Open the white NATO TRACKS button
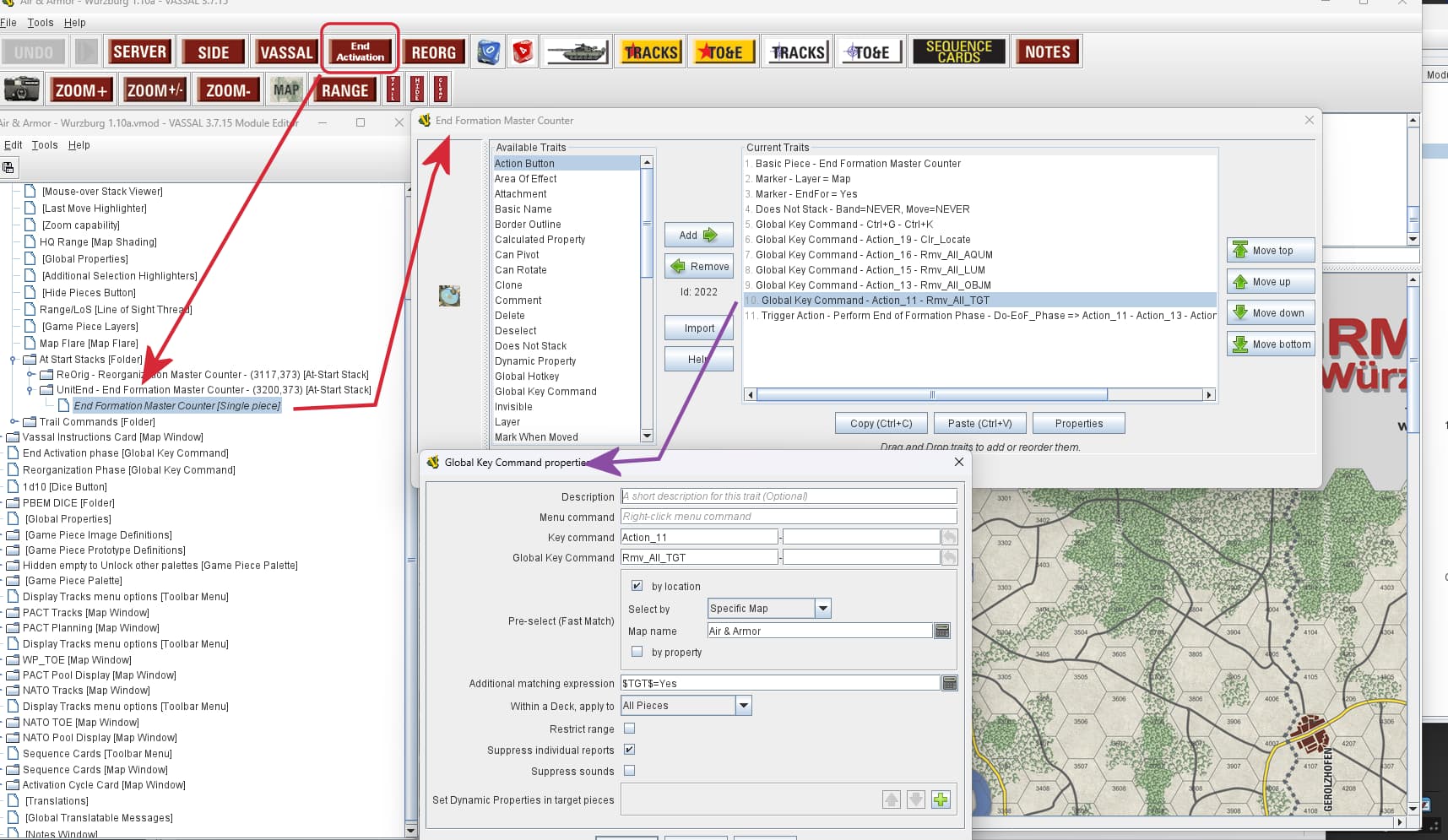This screenshot has height=840, width=1448. [797, 51]
